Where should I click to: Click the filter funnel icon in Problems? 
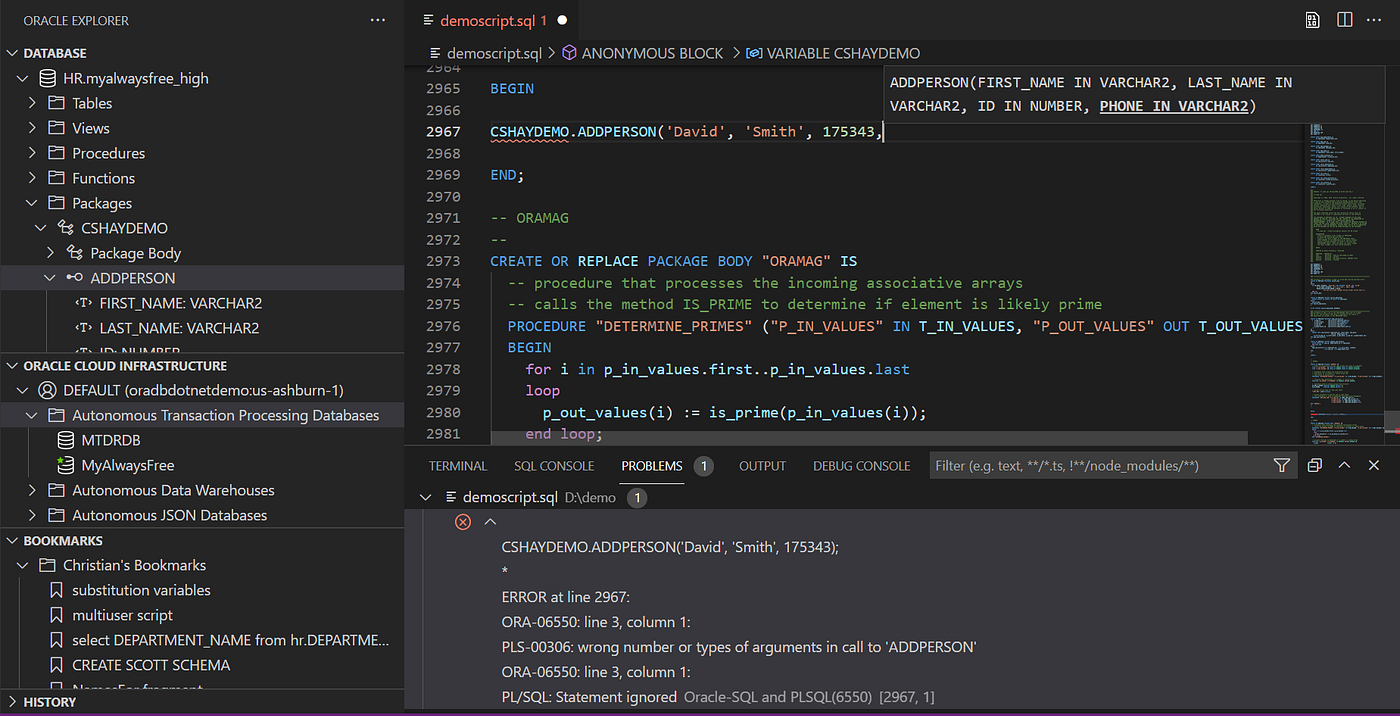(x=1281, y=466)
